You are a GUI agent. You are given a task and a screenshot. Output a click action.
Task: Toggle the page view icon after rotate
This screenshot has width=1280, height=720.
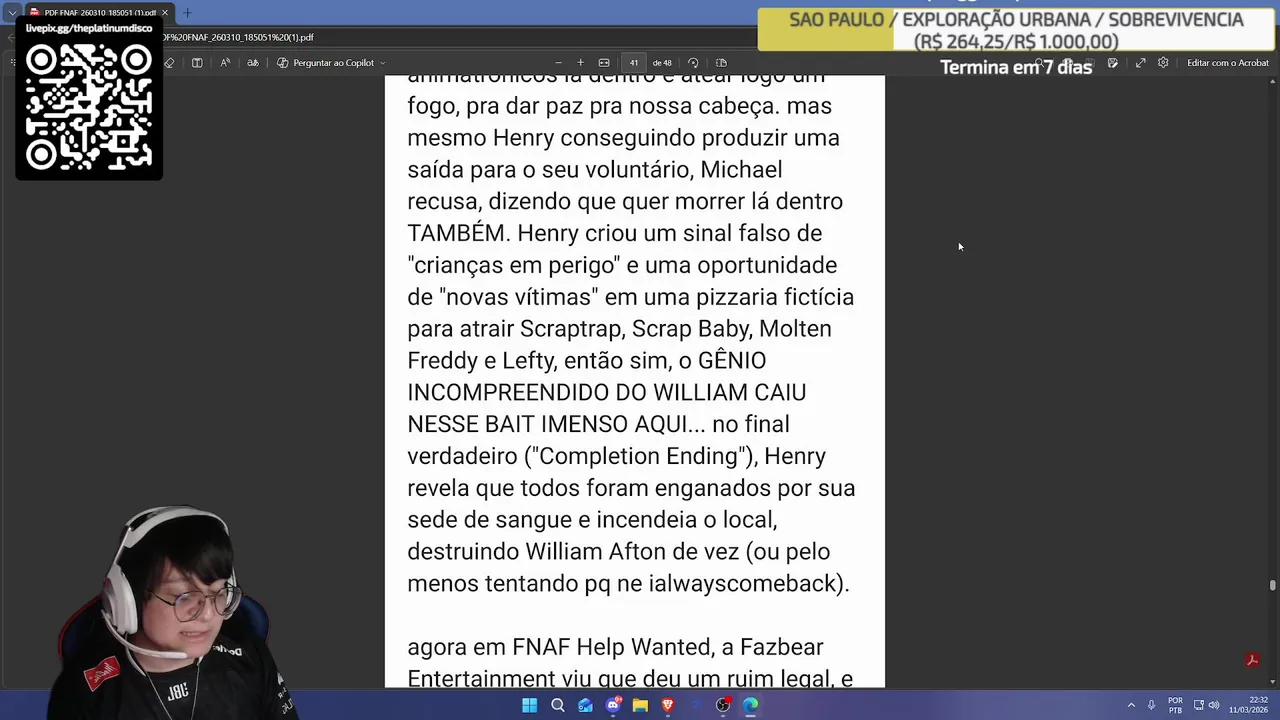[721, 63]
